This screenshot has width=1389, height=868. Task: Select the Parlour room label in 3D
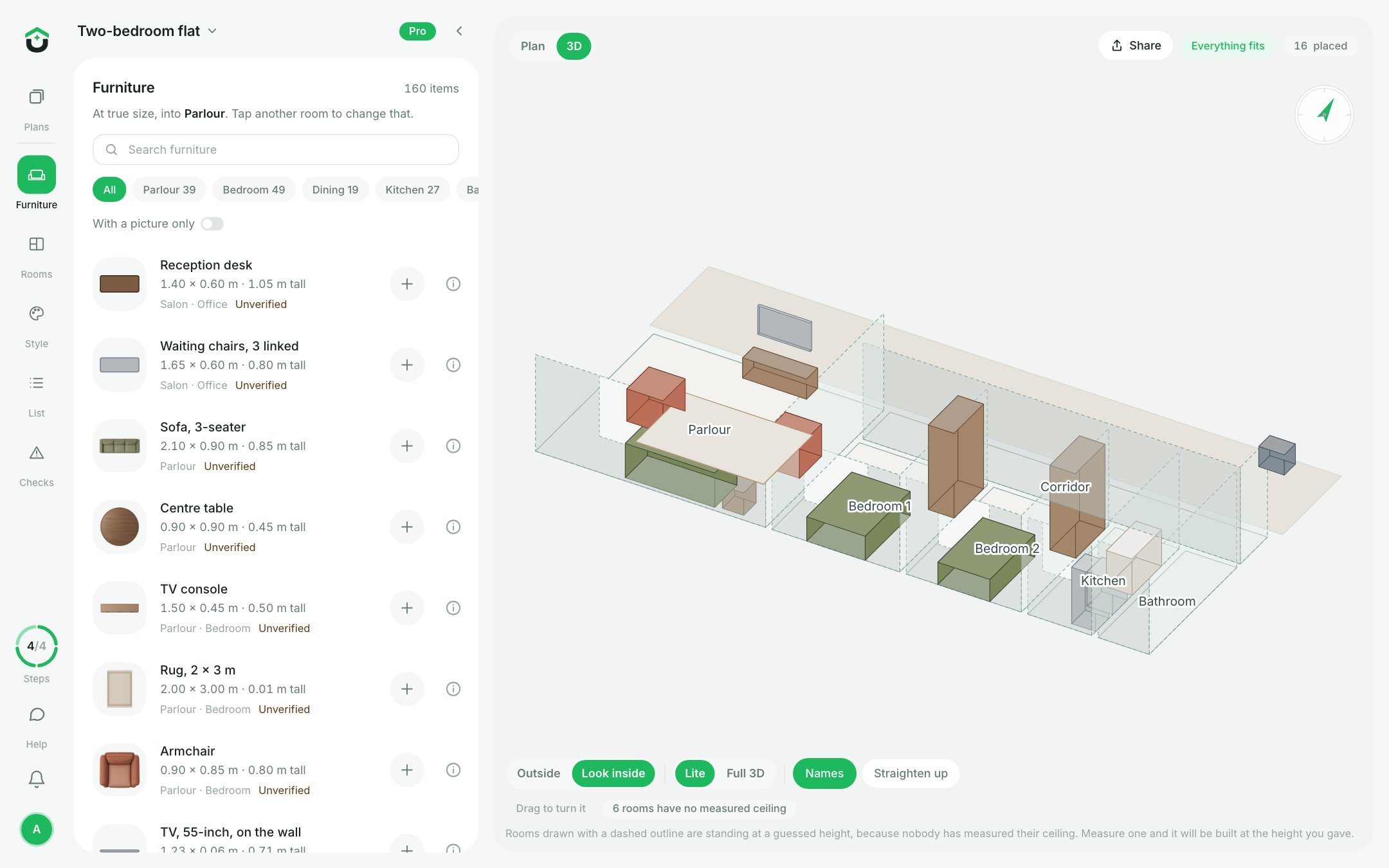coord(709,429)
